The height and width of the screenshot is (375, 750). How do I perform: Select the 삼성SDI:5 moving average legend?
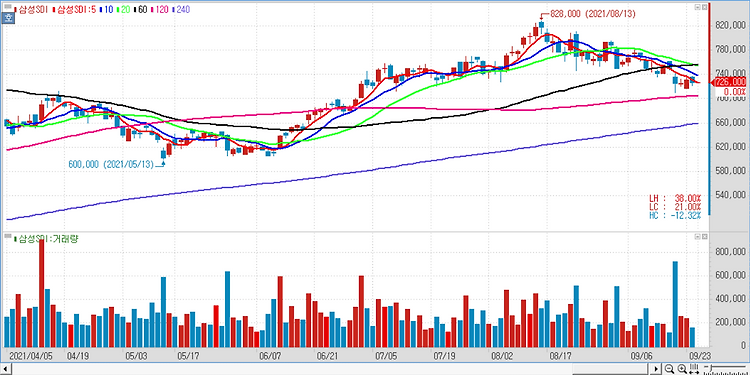pos(74,9)
